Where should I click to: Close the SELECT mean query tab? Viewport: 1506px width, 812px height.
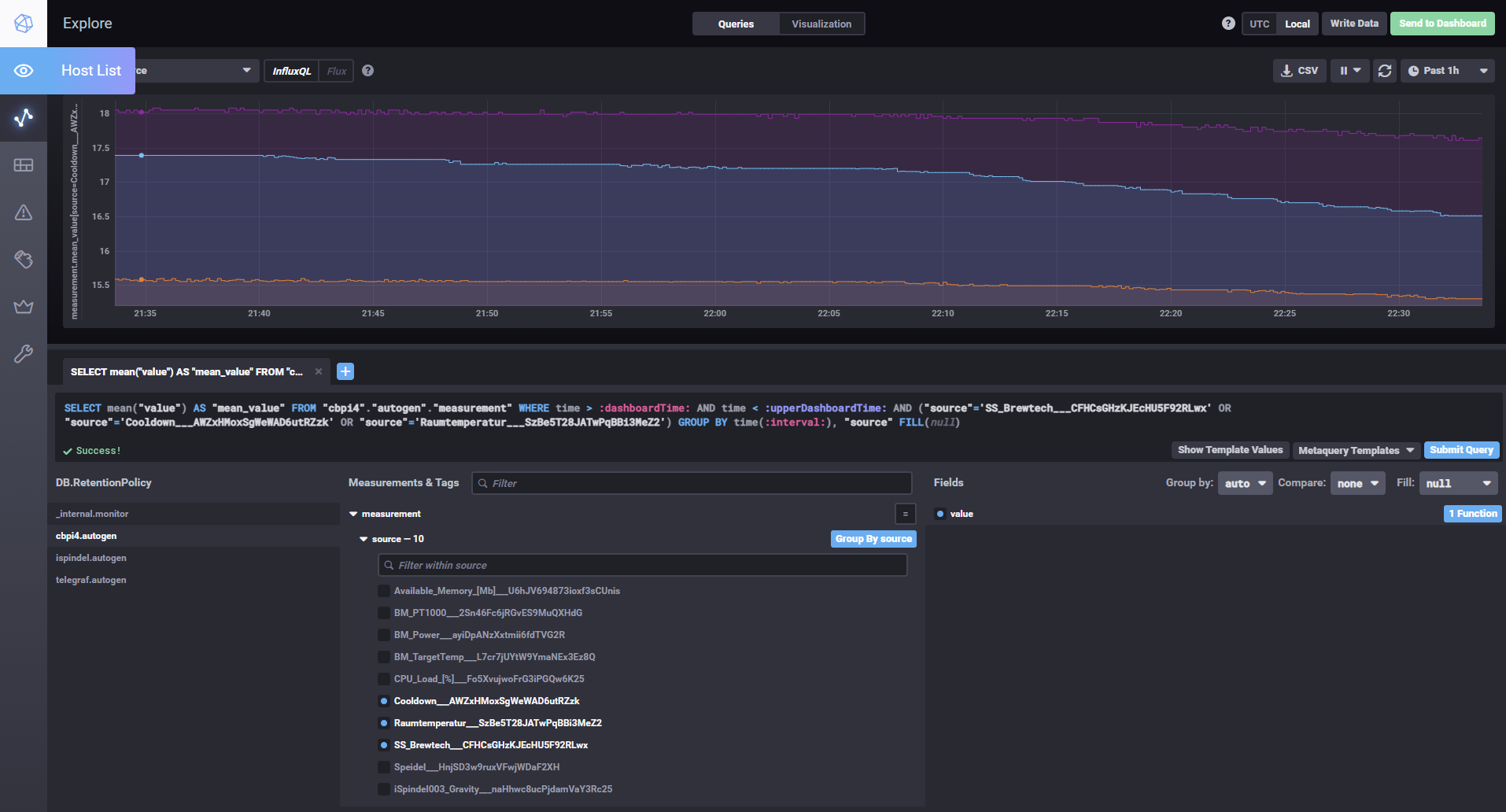pyautogui.click(x=319, y=371)
